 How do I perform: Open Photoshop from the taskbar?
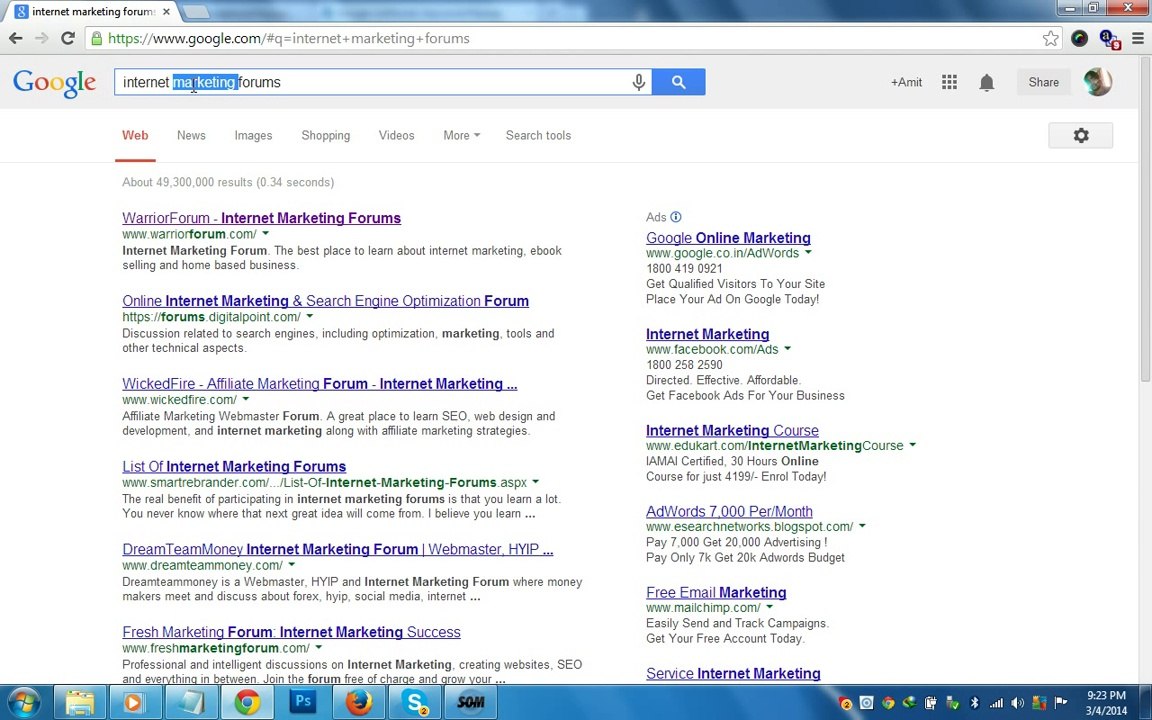[303, 702]
